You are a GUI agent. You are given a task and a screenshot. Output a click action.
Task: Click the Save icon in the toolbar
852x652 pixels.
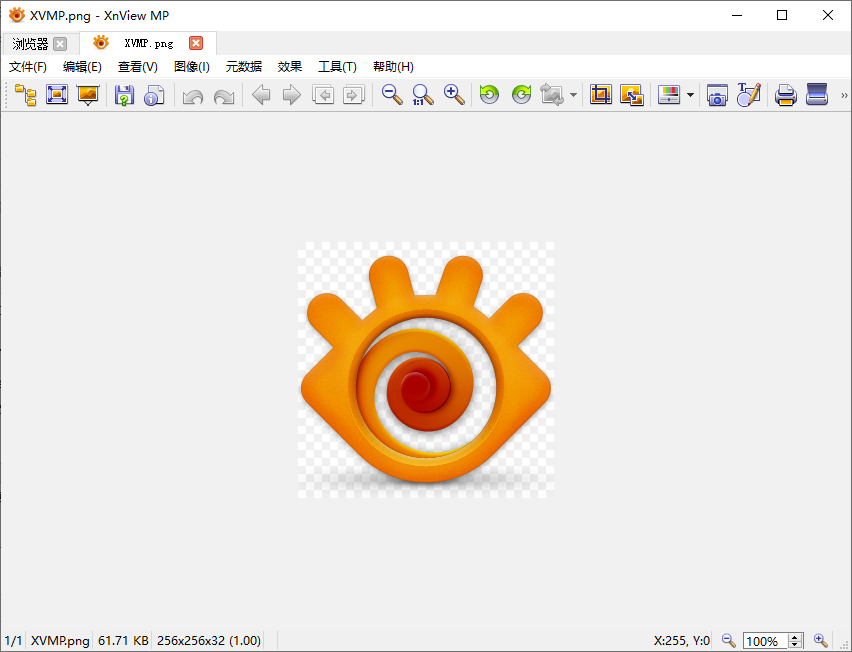pyautogui.click(x=122, y=94)
